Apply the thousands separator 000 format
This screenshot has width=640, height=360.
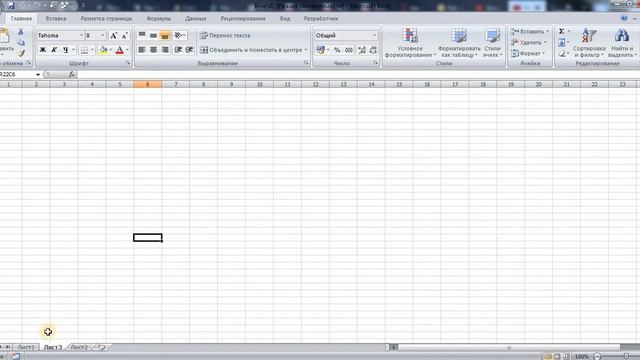pos(349,50)
